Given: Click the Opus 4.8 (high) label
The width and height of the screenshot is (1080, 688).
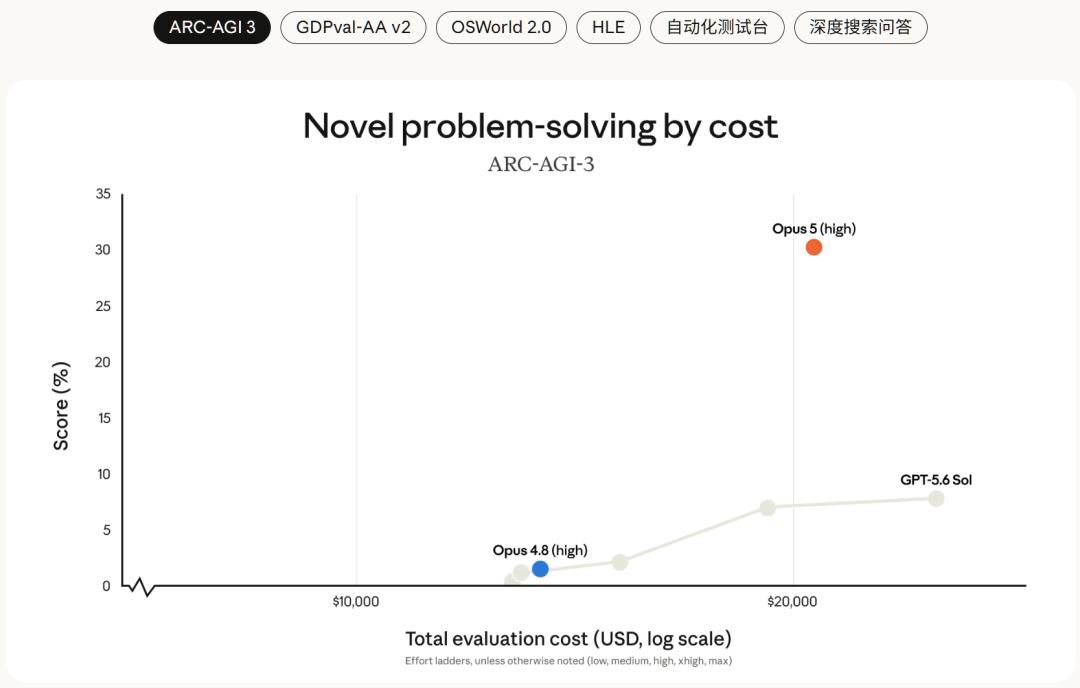Looking at the screenshot, I should pos(540,550).
